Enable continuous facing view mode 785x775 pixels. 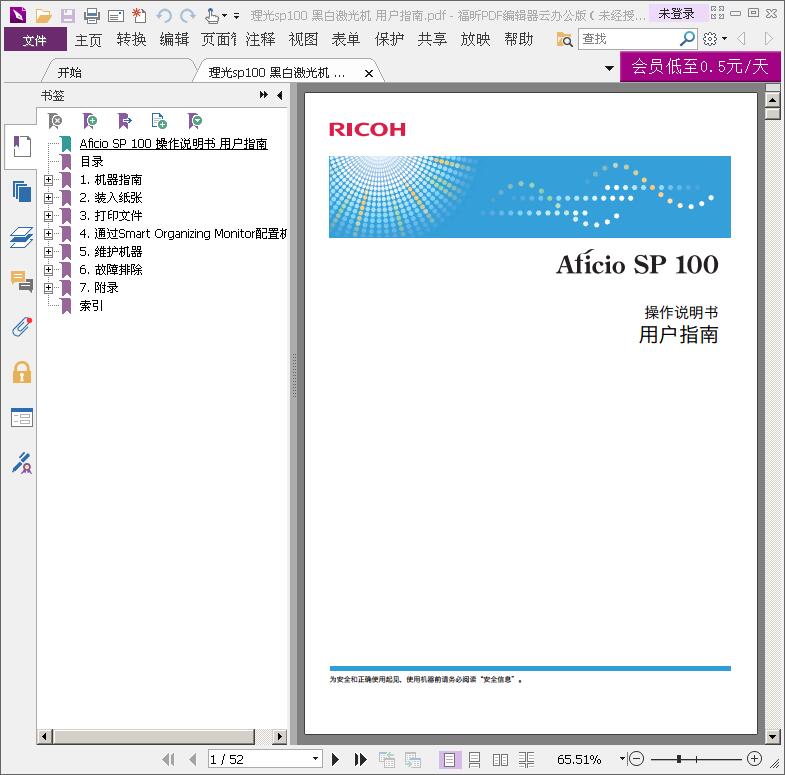pos(526,759)
